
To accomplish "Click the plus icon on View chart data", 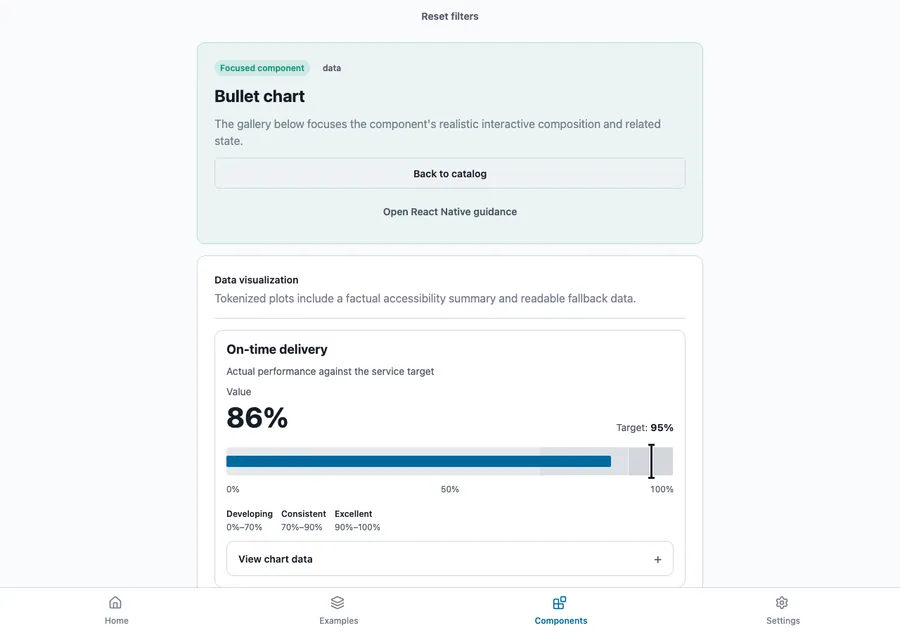I will pos(658,559).
